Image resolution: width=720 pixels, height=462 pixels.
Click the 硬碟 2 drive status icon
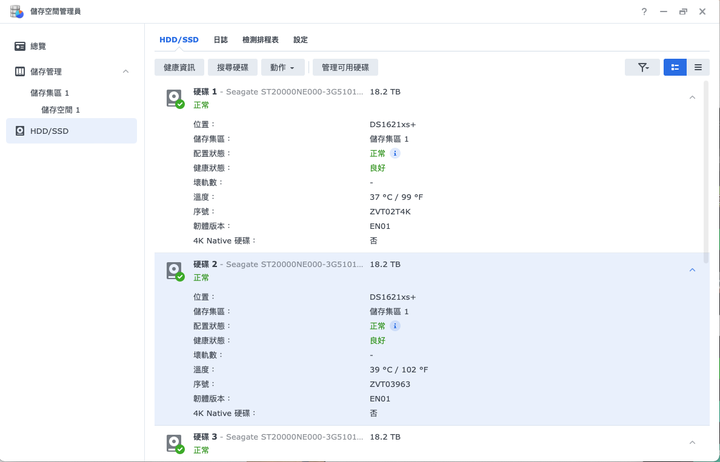(x=175, y=271)
